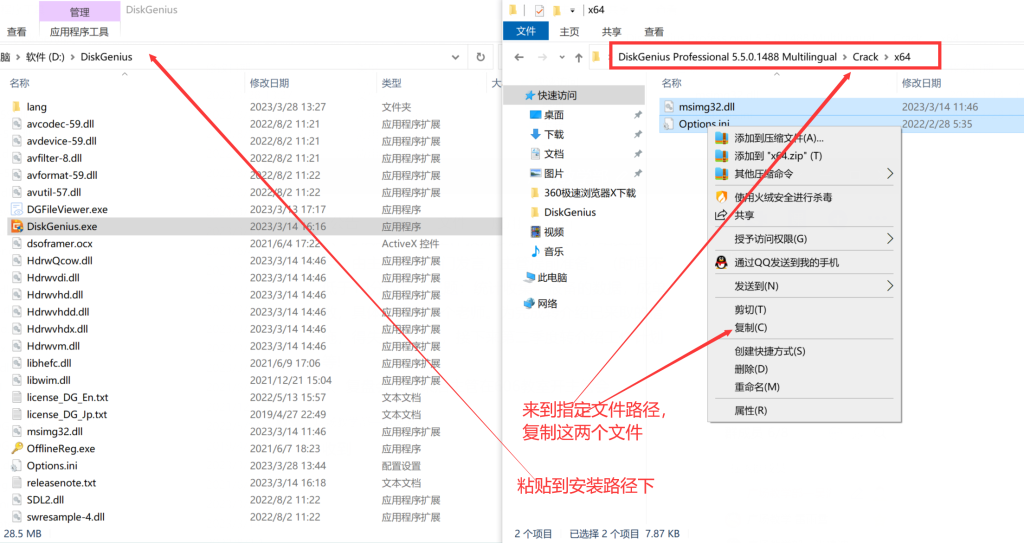Select 添加到 "x64.zip" (T) menu entry
The height and width of the screenshot is (543, 1024).
tap(778, 156)
